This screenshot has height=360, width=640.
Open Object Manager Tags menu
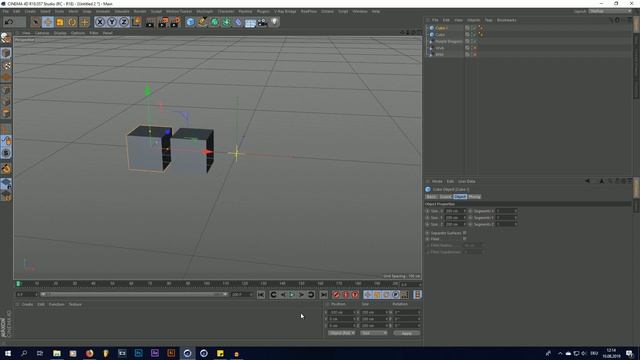click(x=489, y=20)
